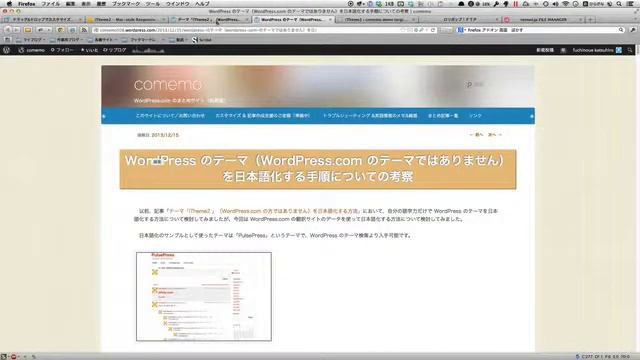Open the ブックマーク menu
Viewport: 640px width, 360px height.
tap(126, 4)
